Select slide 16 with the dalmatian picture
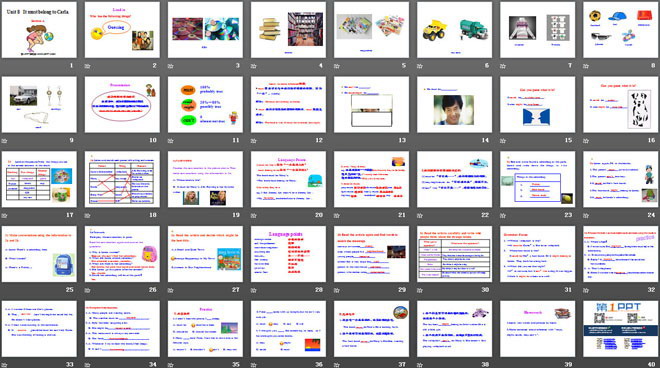Image resolution: width=660 pixels, height=368 pixels. point(621,105)
